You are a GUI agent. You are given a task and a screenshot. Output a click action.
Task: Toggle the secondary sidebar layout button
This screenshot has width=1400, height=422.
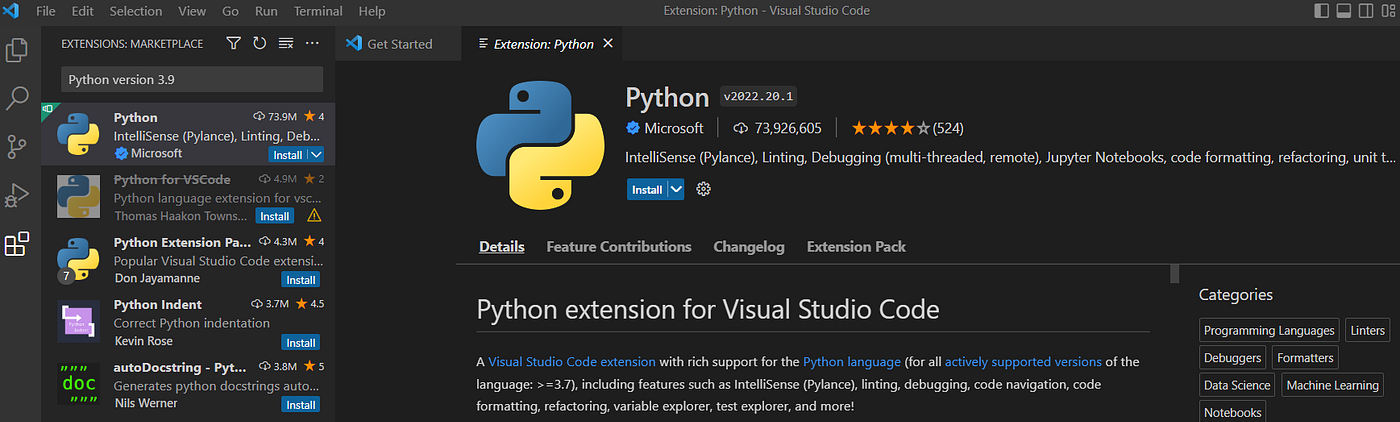pyautogui.click(x=1366, y=11)
